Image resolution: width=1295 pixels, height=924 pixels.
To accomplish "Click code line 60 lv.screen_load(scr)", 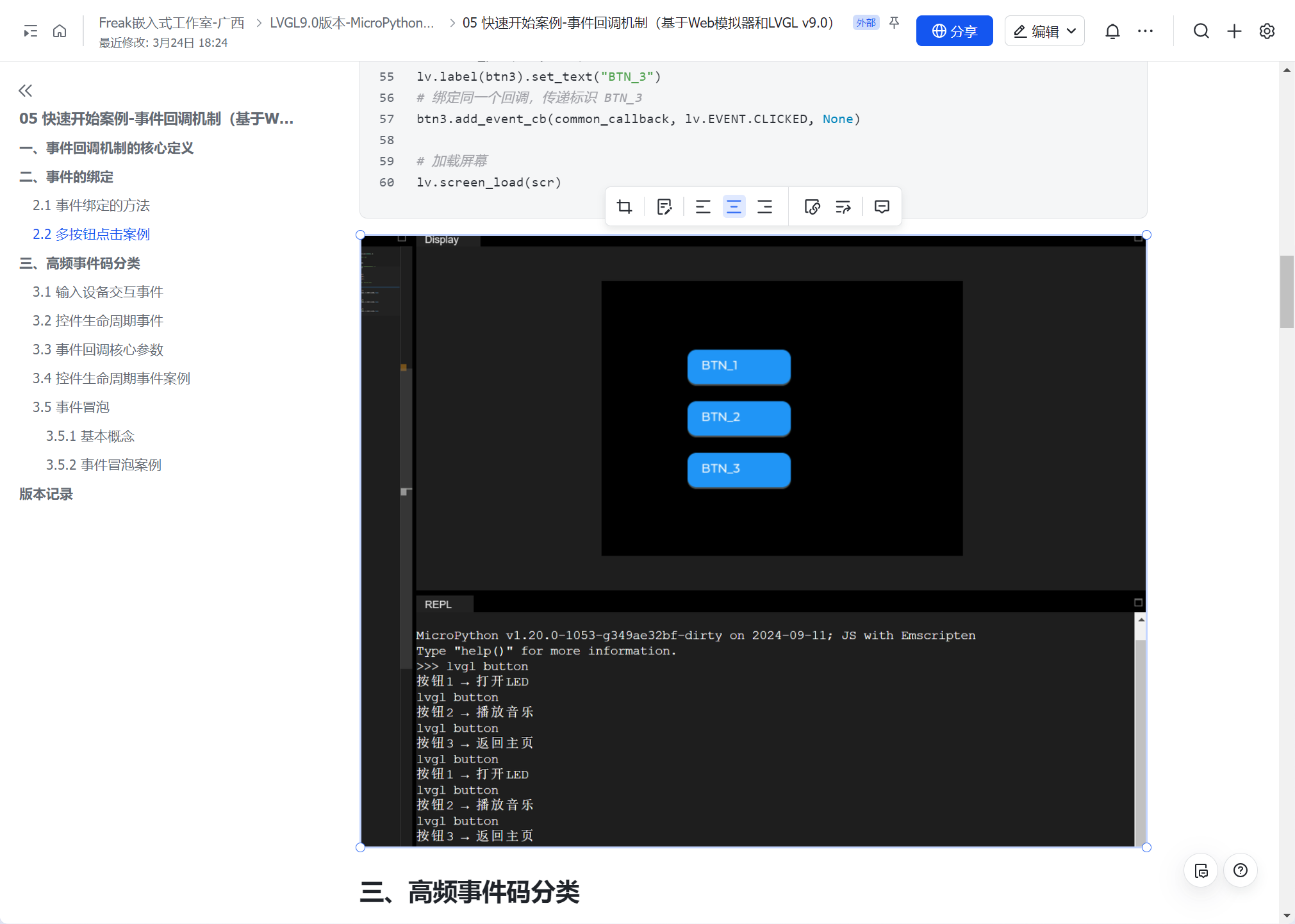I will pyautogui.click(x=489, y=183).
